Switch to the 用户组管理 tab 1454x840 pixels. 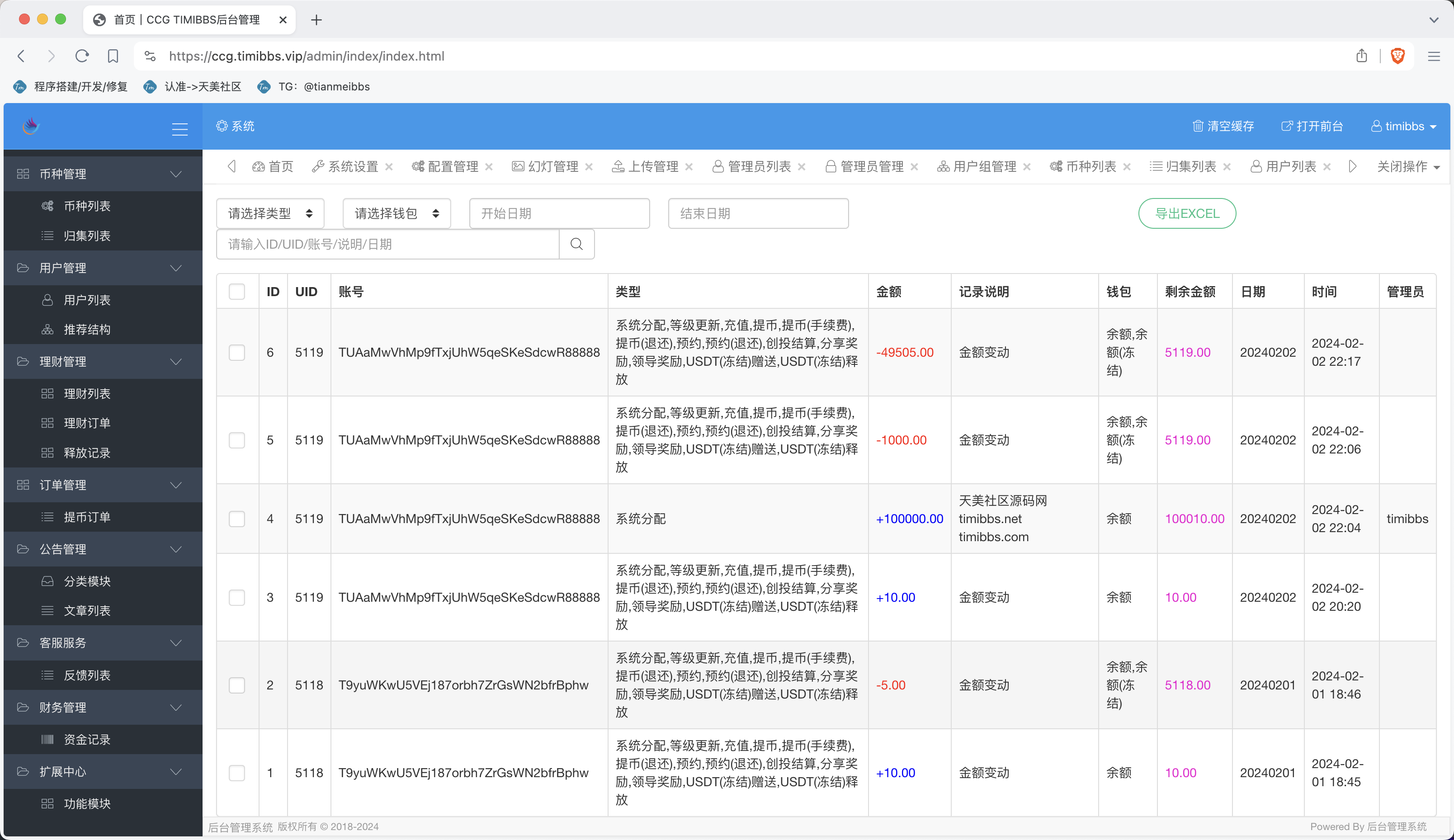coord(977,167)
